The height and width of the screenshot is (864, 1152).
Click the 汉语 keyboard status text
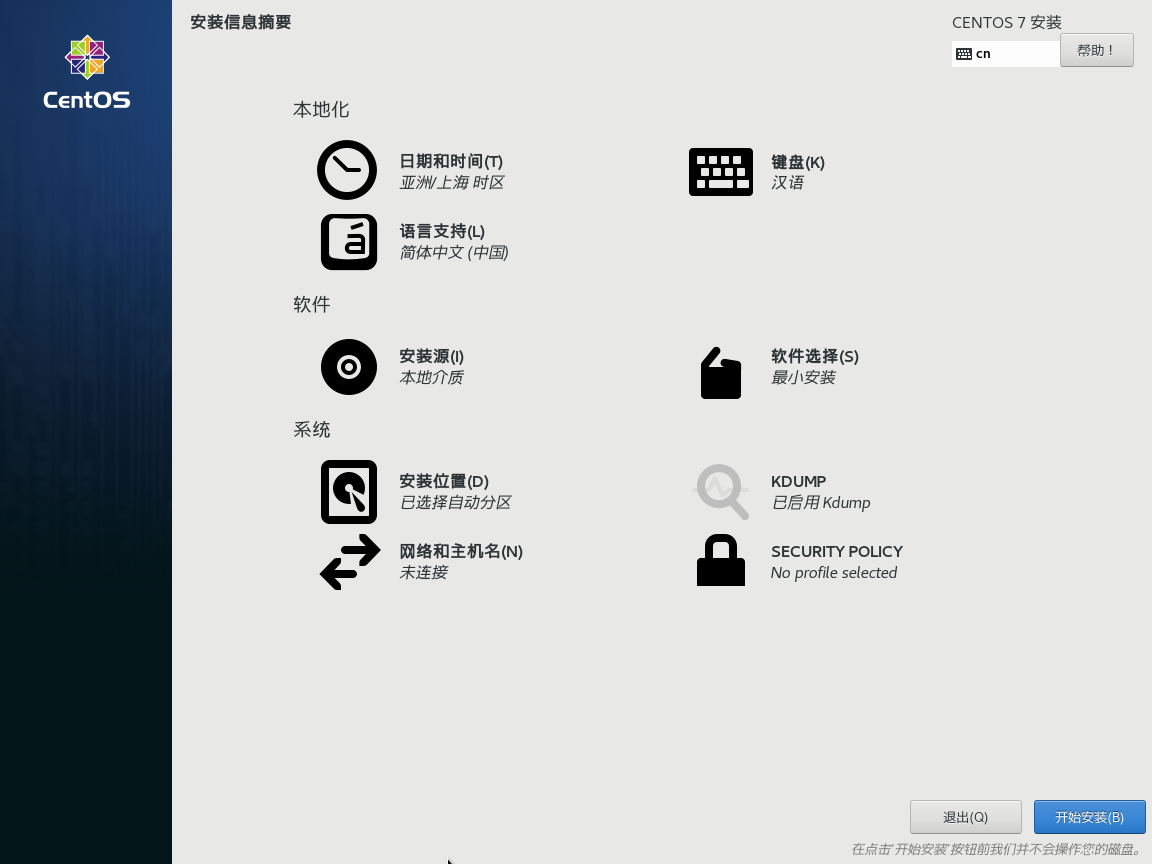tap(787, 182)
